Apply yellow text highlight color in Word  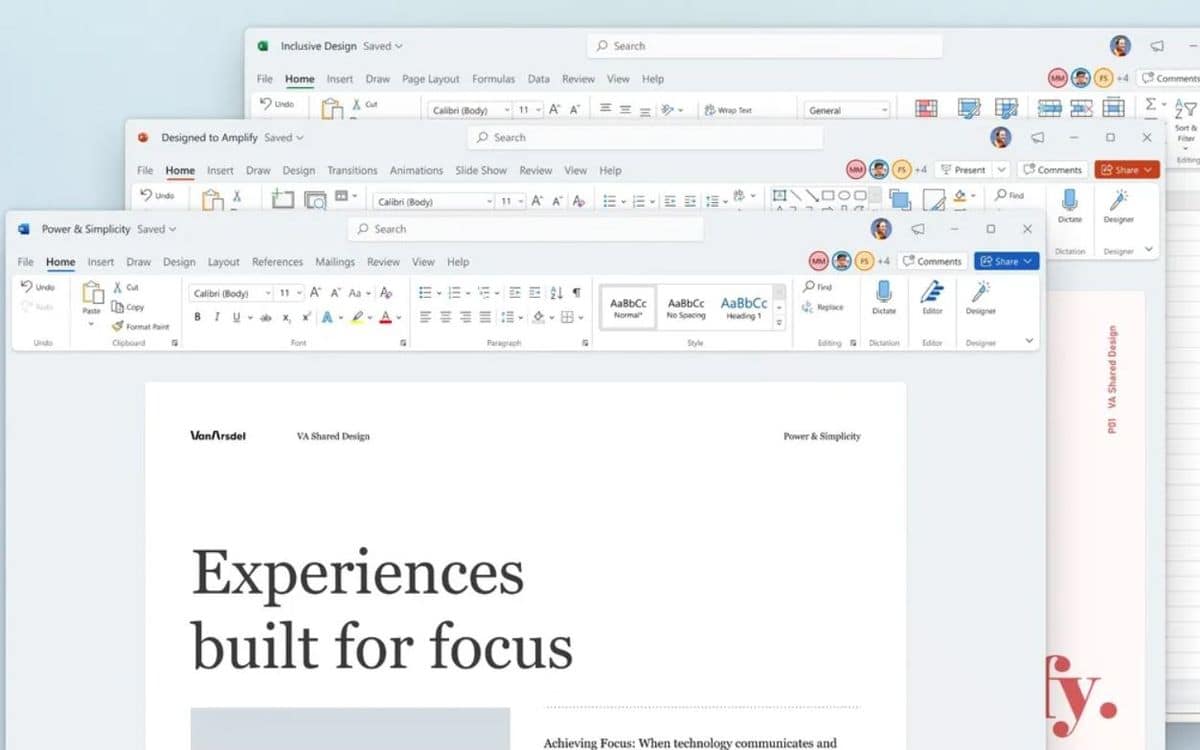356,317
